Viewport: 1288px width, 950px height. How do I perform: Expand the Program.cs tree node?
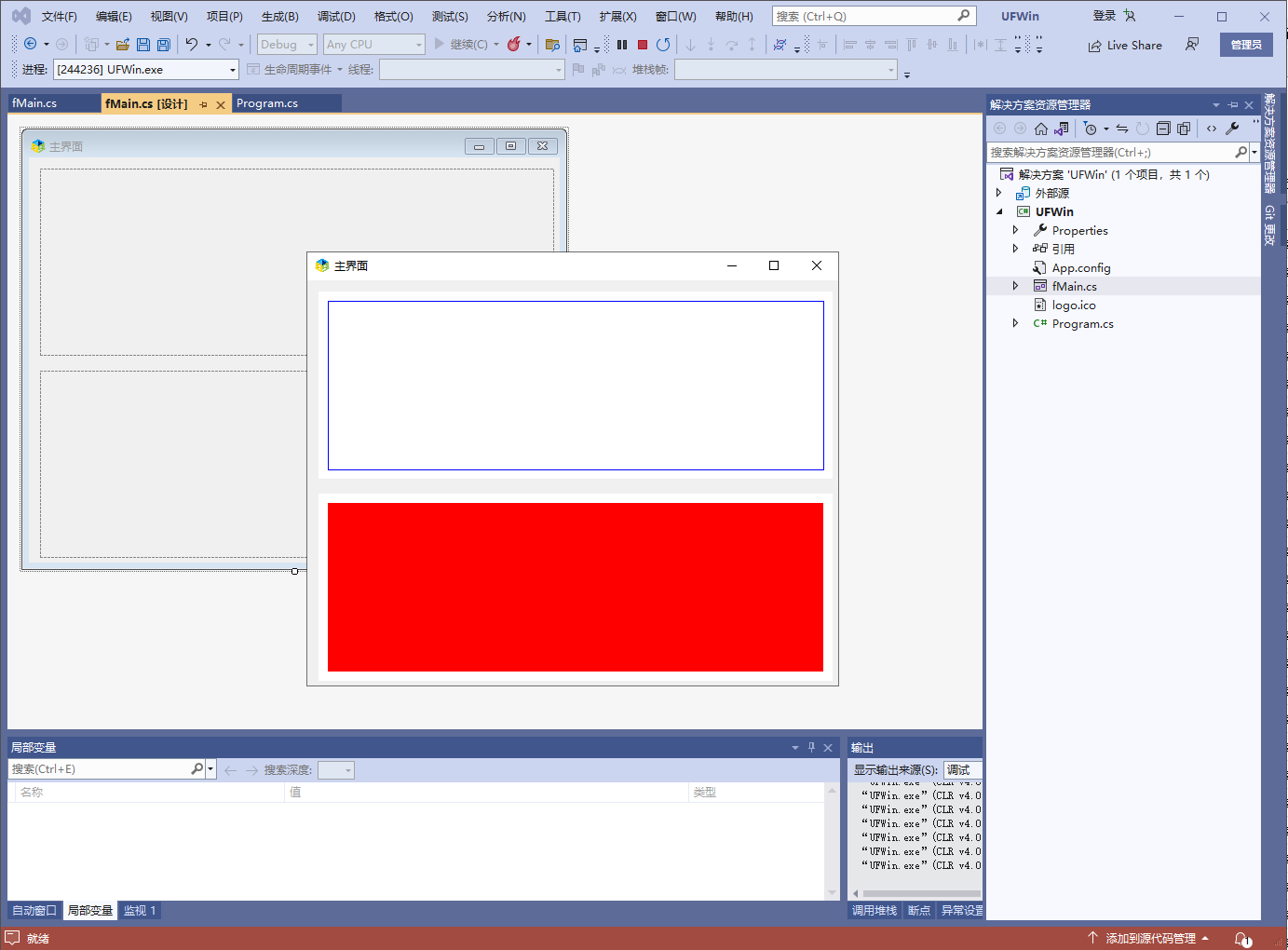pyautogui.click(x=1015, y=323)
